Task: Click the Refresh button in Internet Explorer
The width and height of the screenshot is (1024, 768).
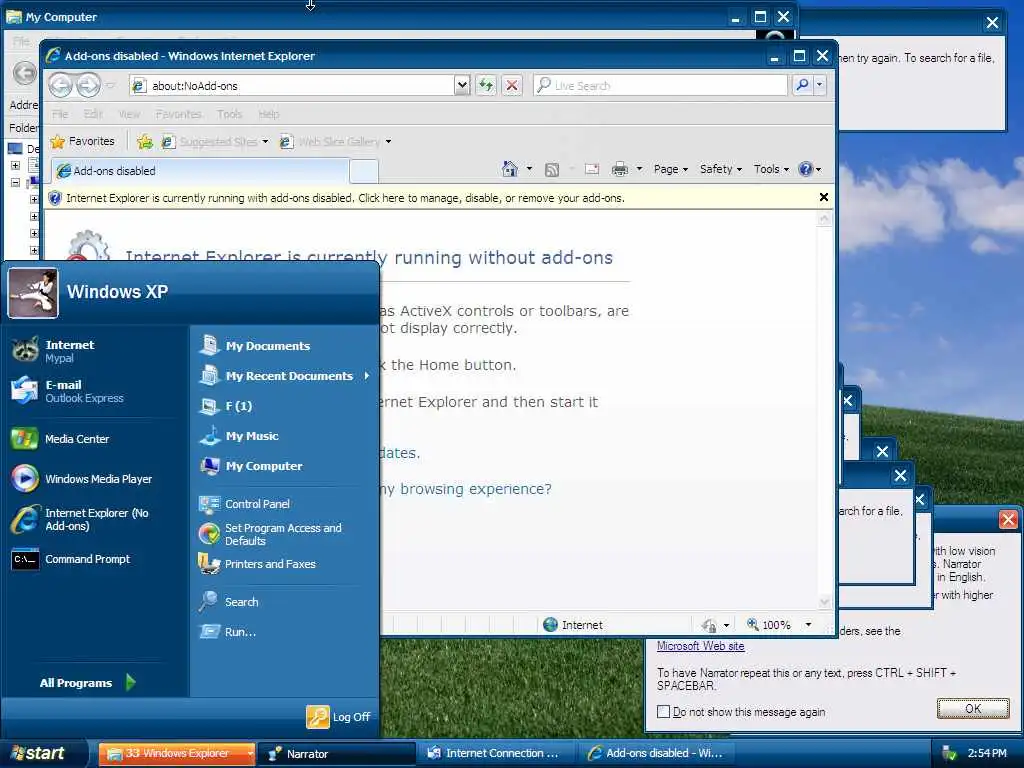Action: click(486, 85)
